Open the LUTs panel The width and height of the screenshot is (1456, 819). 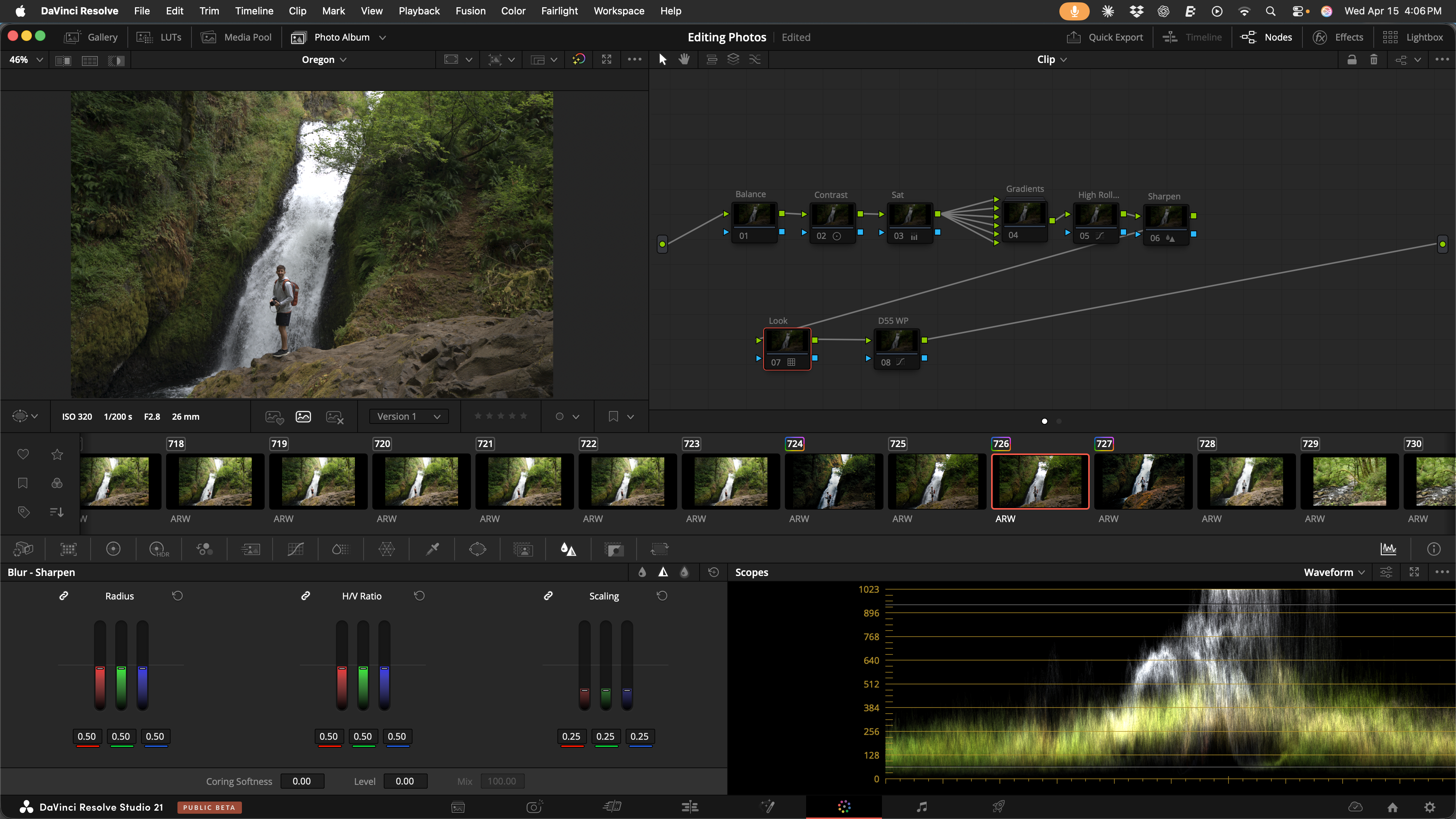pos(159,37)
